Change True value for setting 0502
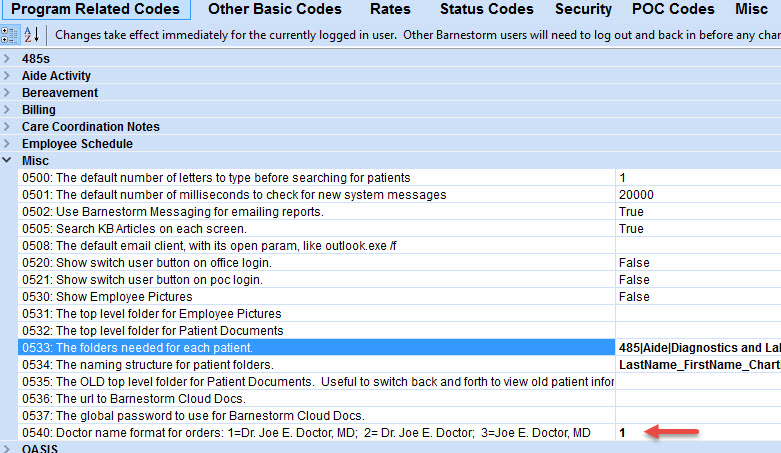Image resolution: width=781 pixels, height=453 pixels. click(x=698, y=211)
